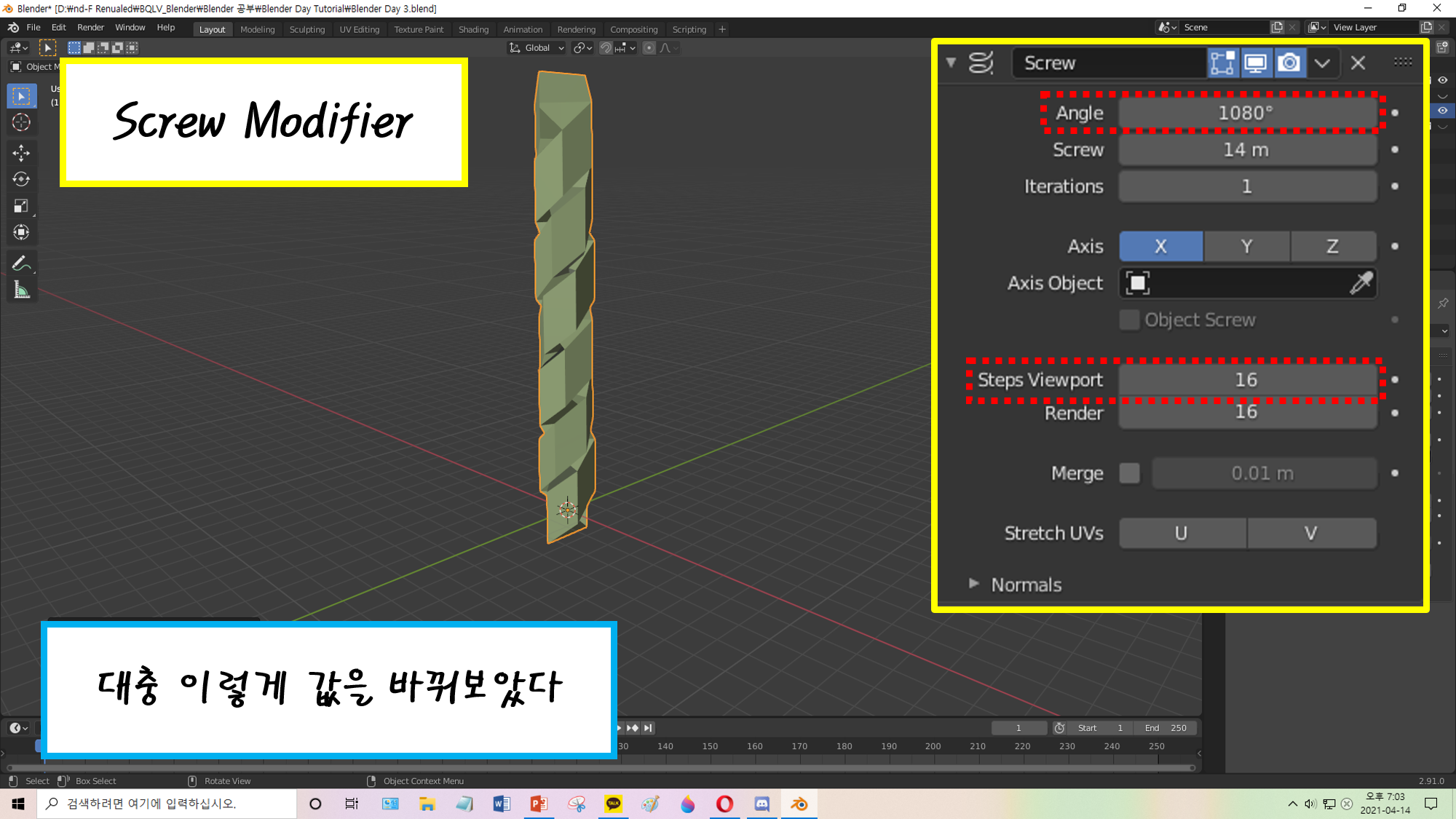Open PowerPoint from the taskbar

[x=539, y=804]
